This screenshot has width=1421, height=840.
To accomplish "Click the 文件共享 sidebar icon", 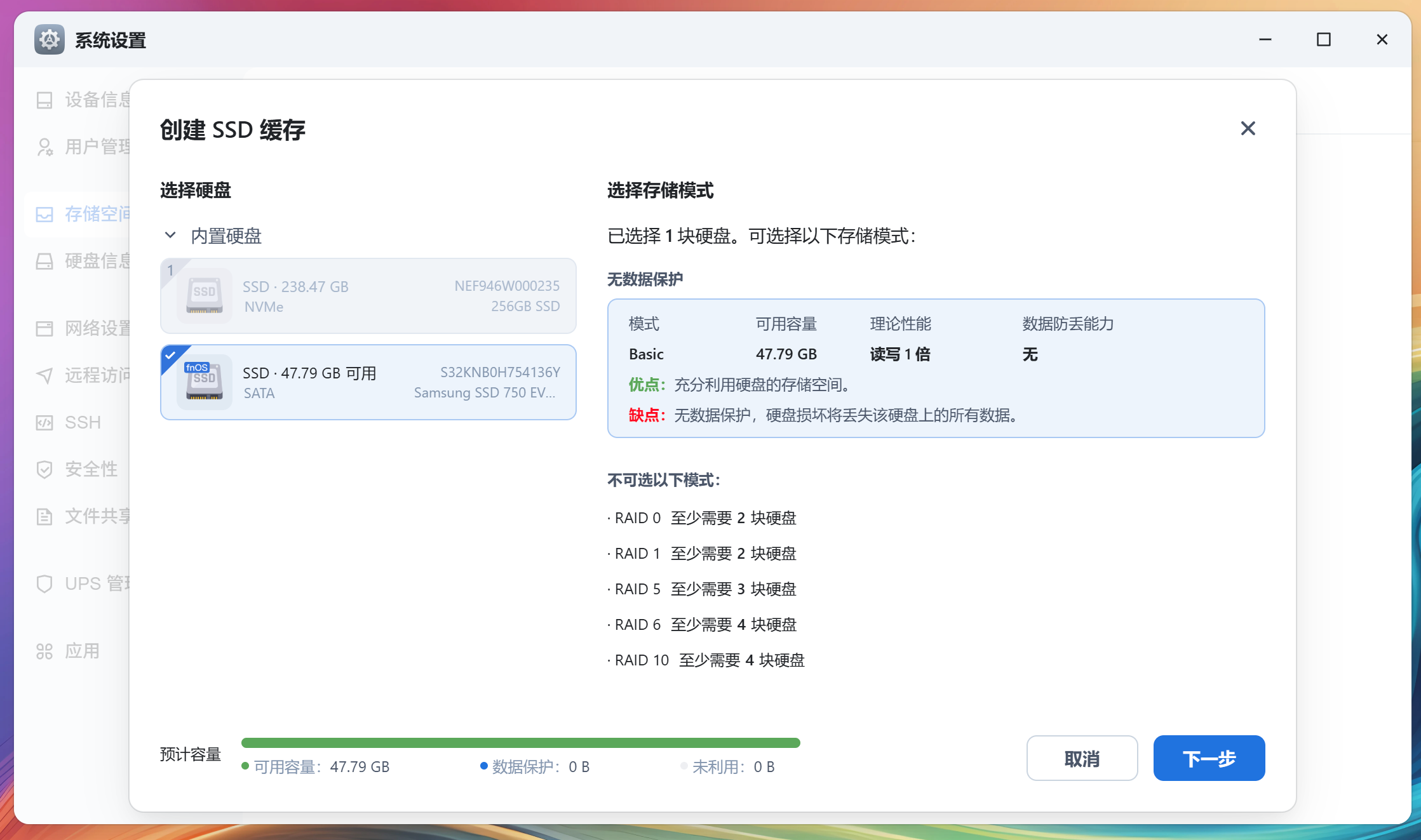I will tap(44, 516).
